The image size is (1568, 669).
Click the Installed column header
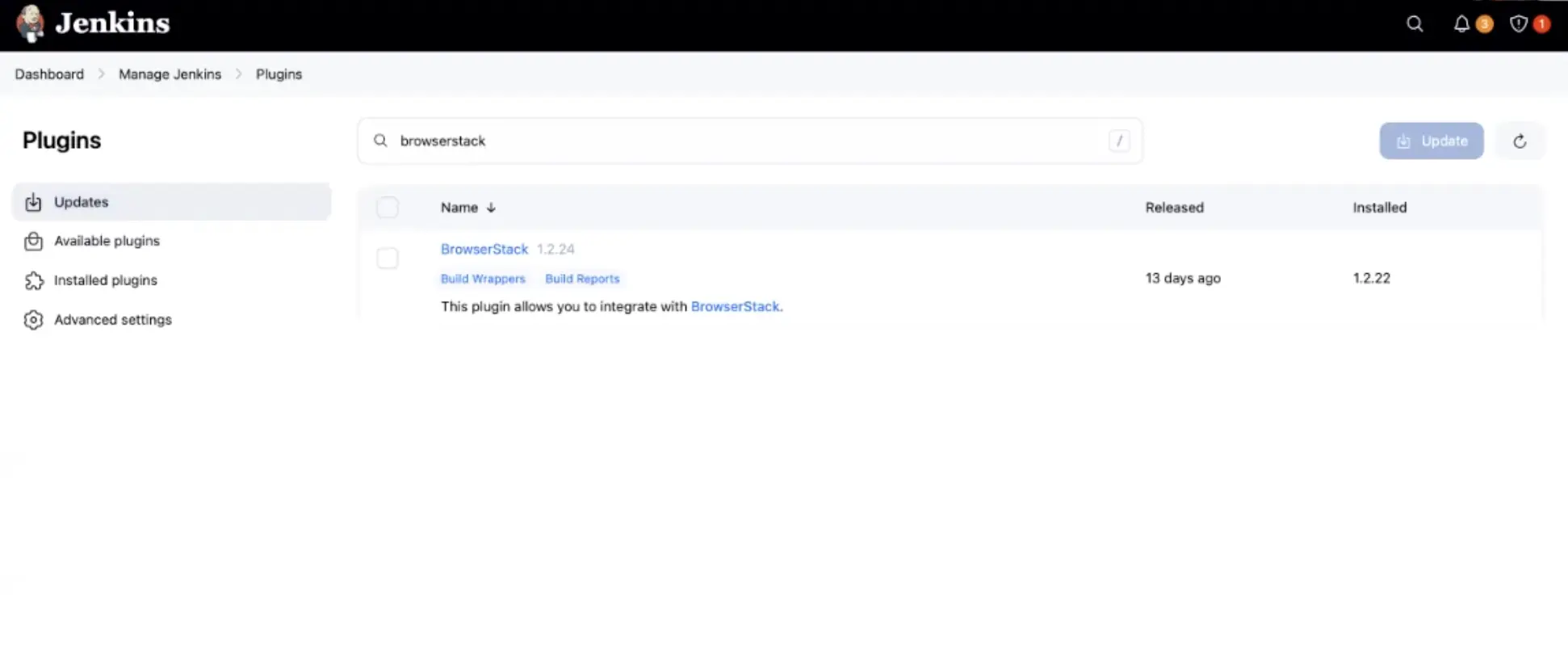(1379, 208)
